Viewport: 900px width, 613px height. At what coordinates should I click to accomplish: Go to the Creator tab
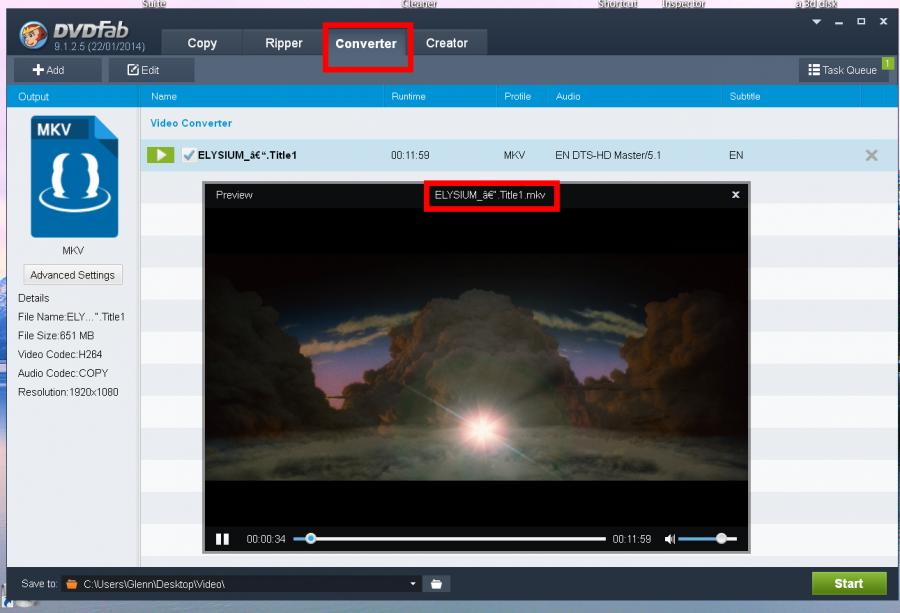click(447, 43)
